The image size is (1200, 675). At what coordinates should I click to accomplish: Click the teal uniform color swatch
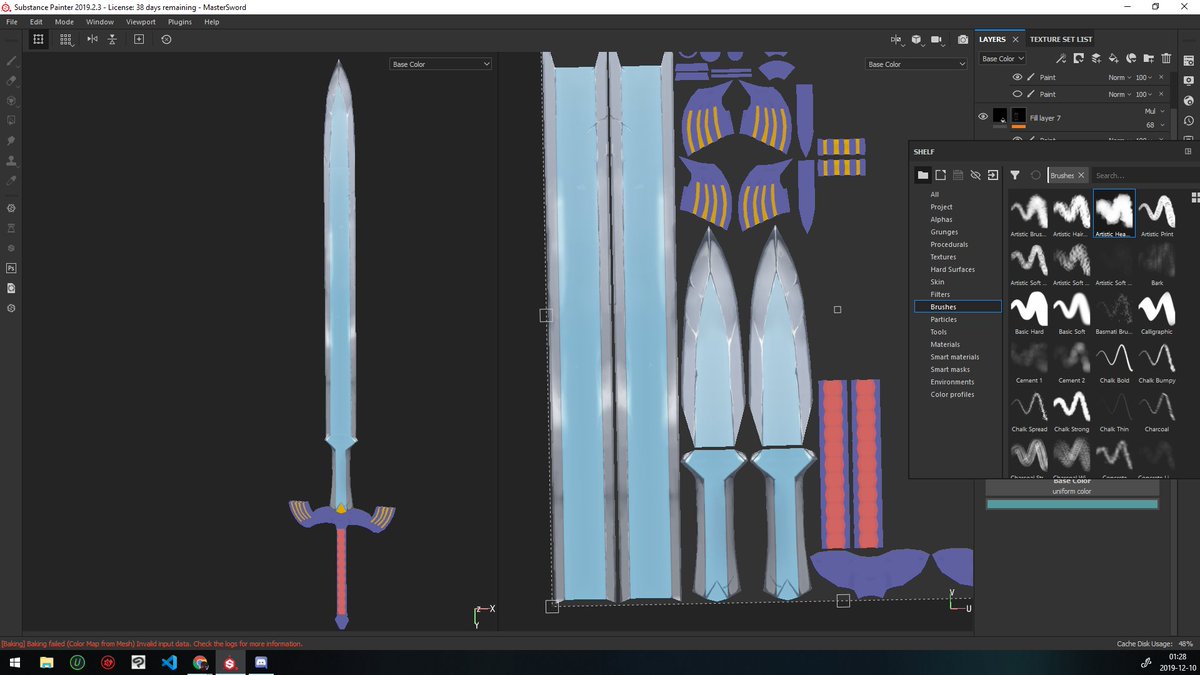pos(1072,504)
